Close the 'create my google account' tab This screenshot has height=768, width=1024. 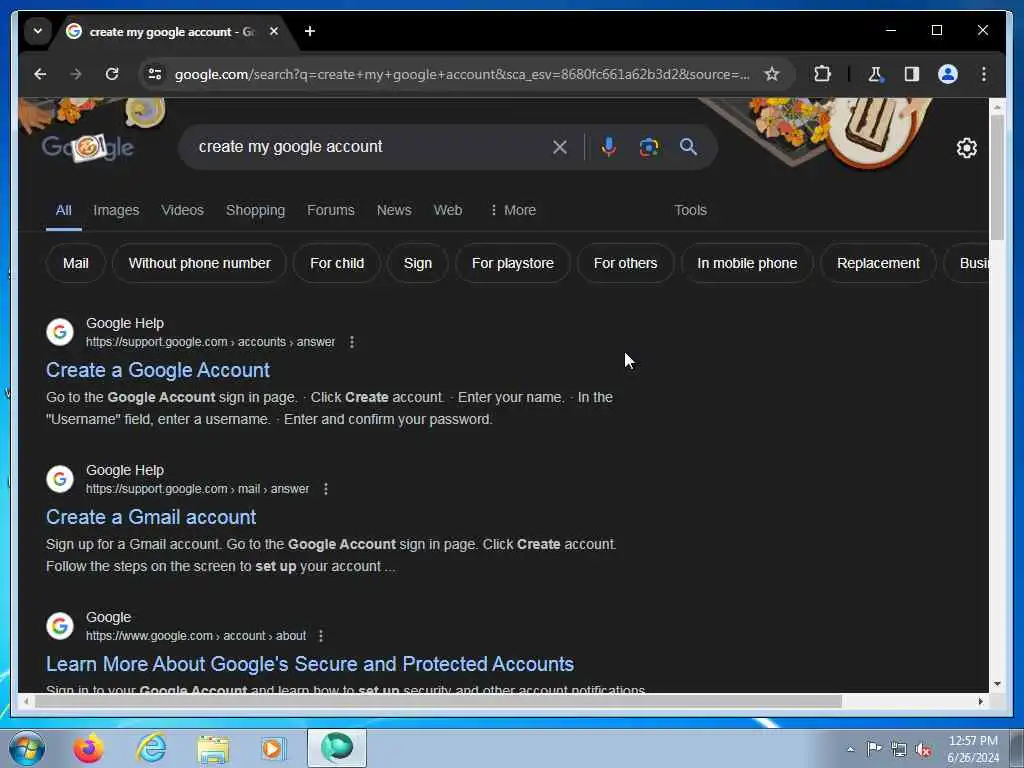pyautogui.click(x=274, y=31)
